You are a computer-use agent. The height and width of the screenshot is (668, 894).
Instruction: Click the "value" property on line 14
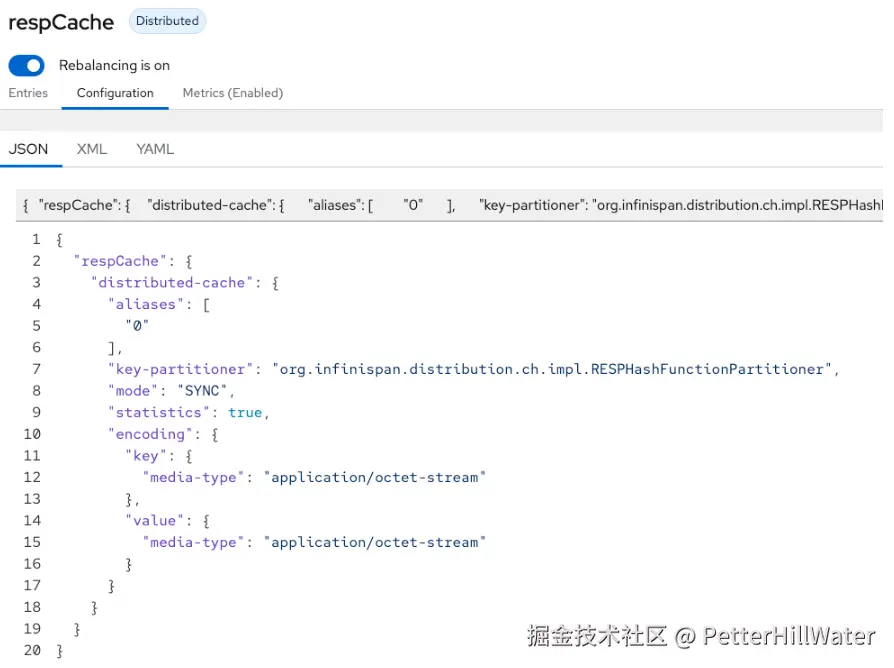(x=155, y=521)
